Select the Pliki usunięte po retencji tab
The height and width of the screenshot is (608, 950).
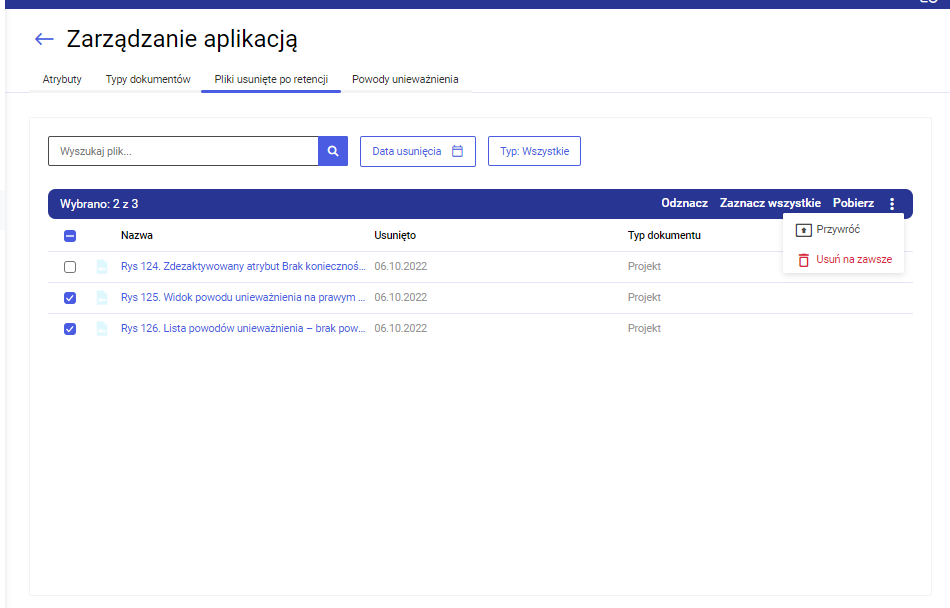(x=271, y=79)
